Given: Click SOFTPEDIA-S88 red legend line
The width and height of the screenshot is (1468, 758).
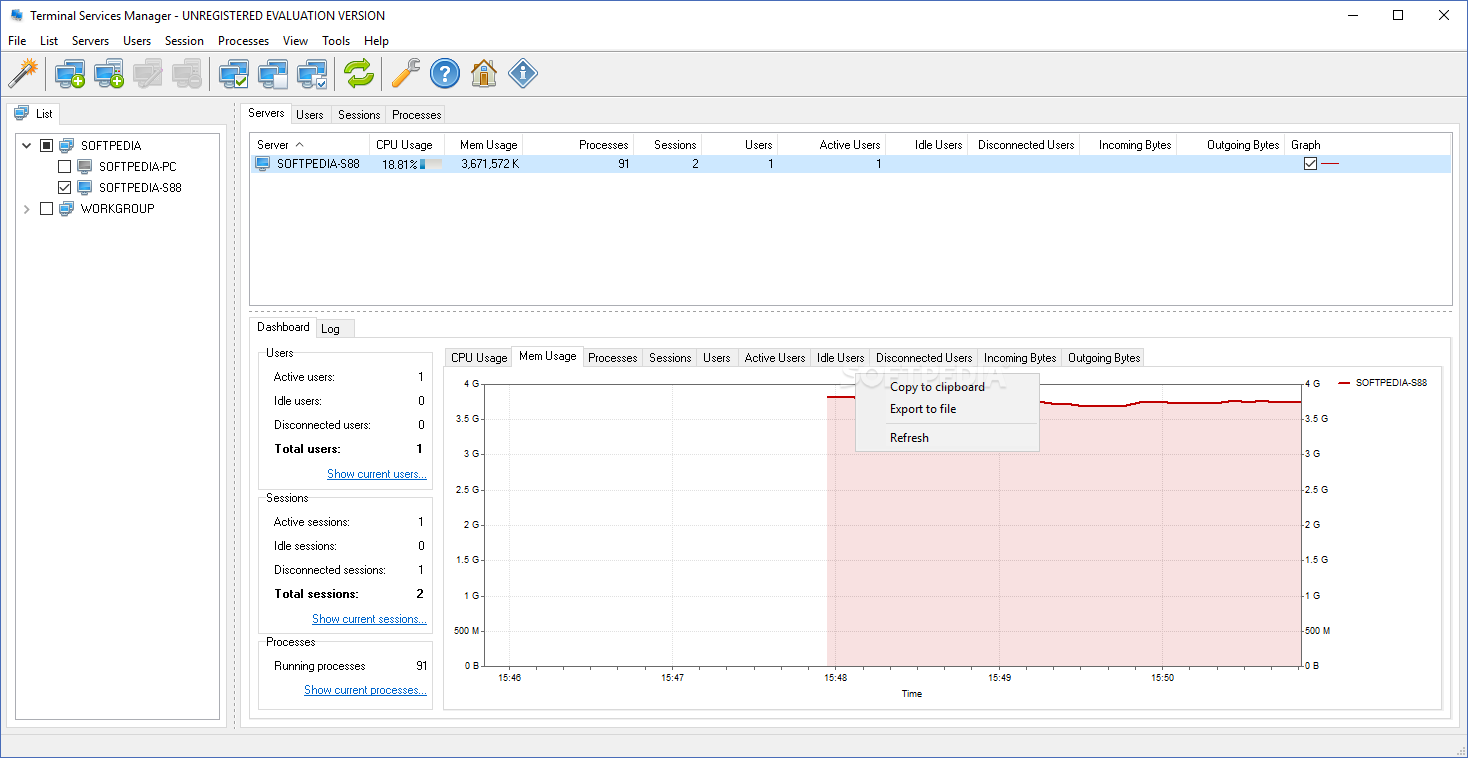Looking at the screenshot, I should (x=1344, y=383).
